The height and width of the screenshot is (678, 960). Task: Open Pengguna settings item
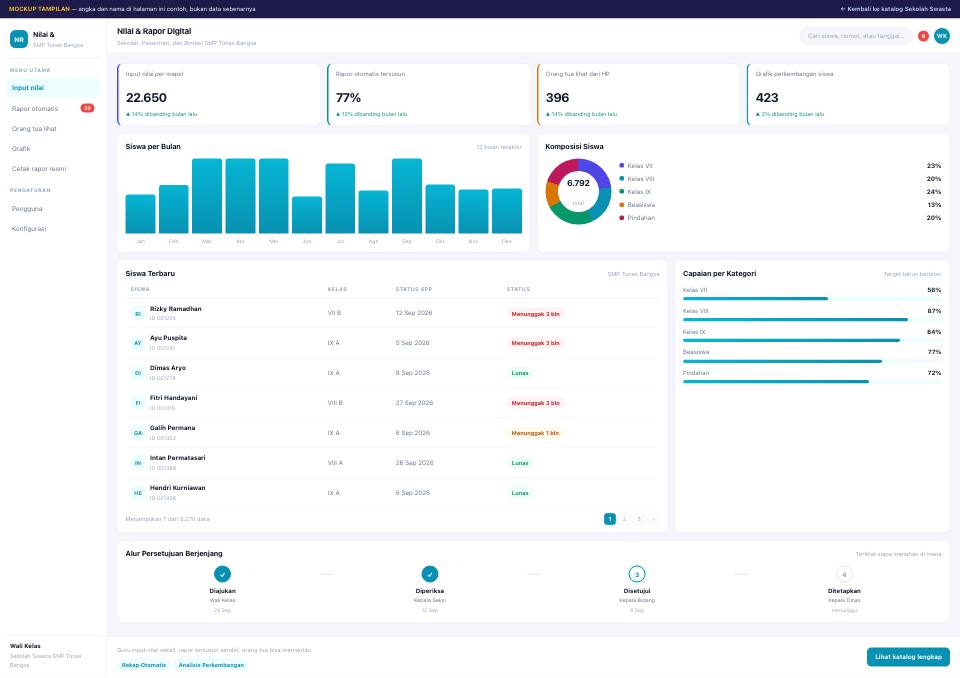(53, 209)
